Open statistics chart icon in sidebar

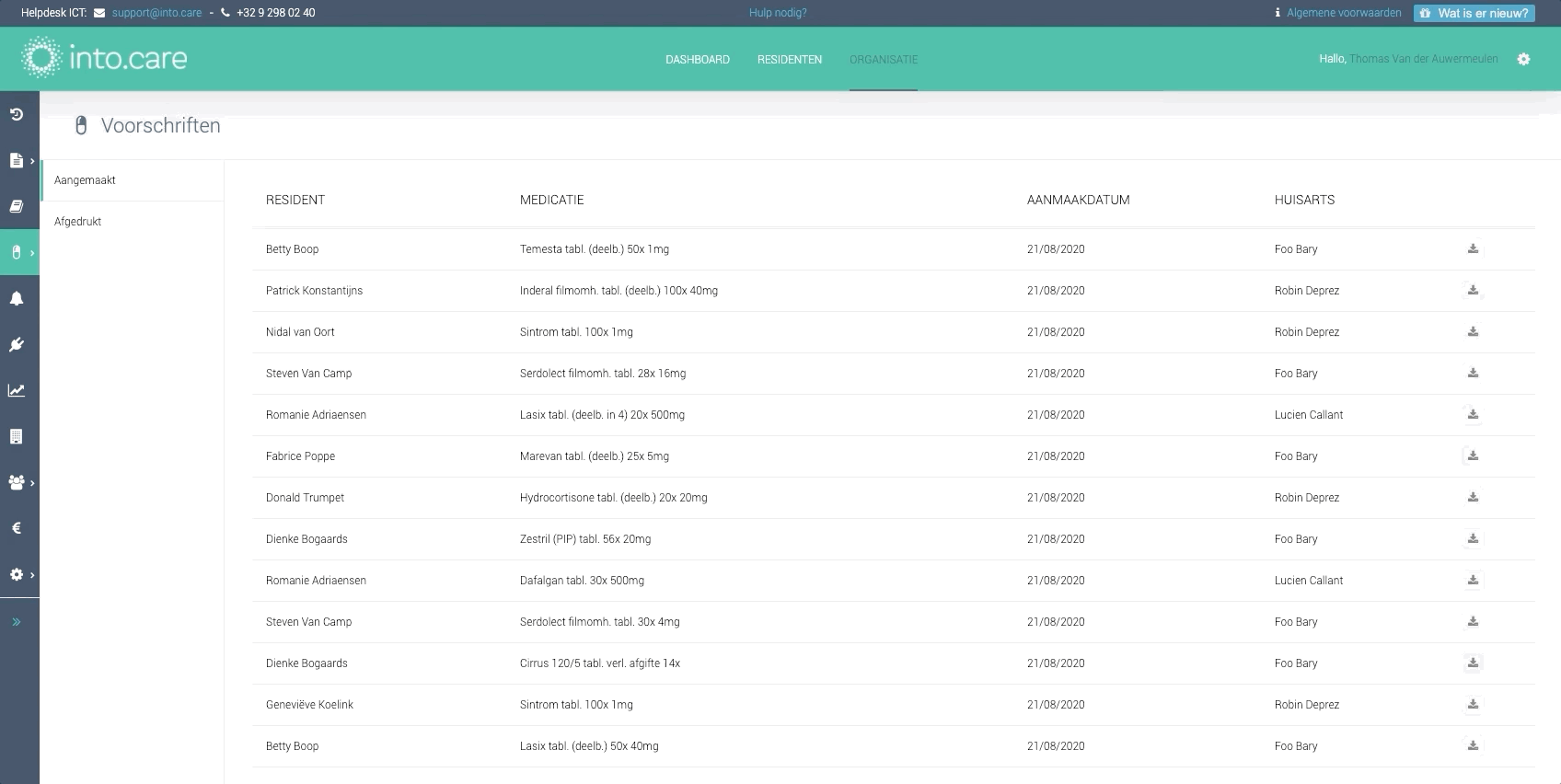17,390
